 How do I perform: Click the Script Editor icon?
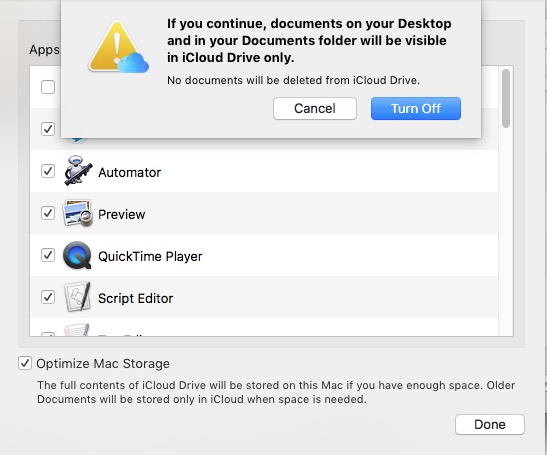coord(77,297)
